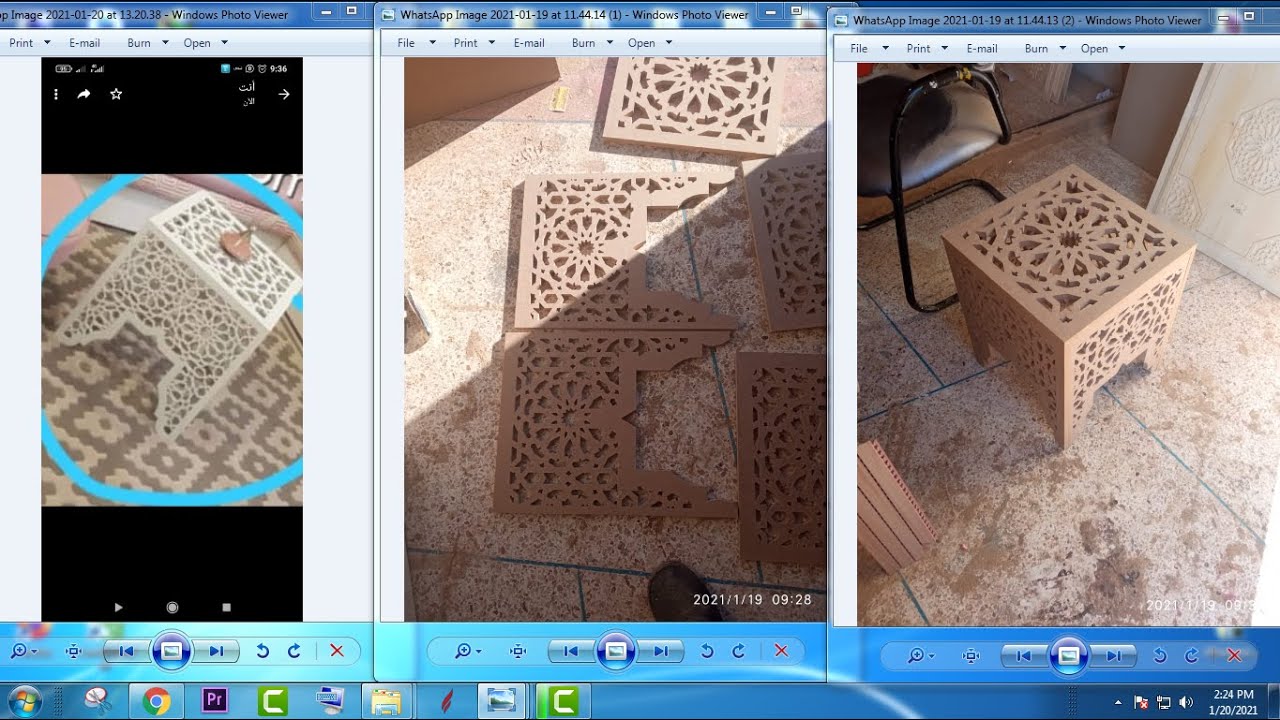Screen dimensions: 1280x720
Task: Go to next image in right viewer
Action: tap(1113, 656)
